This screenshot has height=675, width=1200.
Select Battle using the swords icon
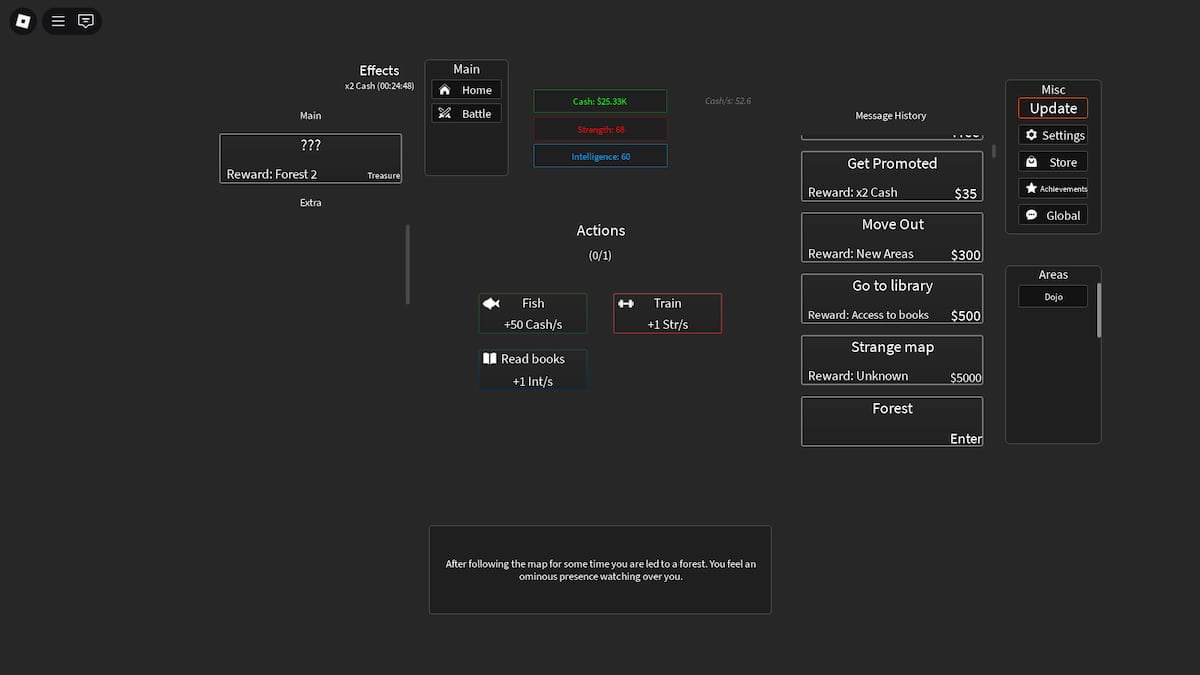pos(443,112)
